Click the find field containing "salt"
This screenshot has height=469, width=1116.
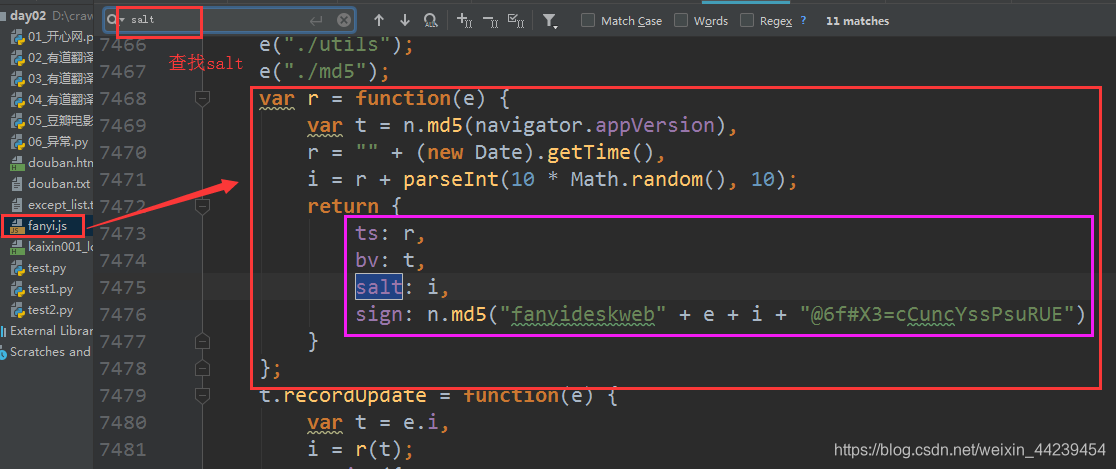pyautogui.click(x=229, y=20)
